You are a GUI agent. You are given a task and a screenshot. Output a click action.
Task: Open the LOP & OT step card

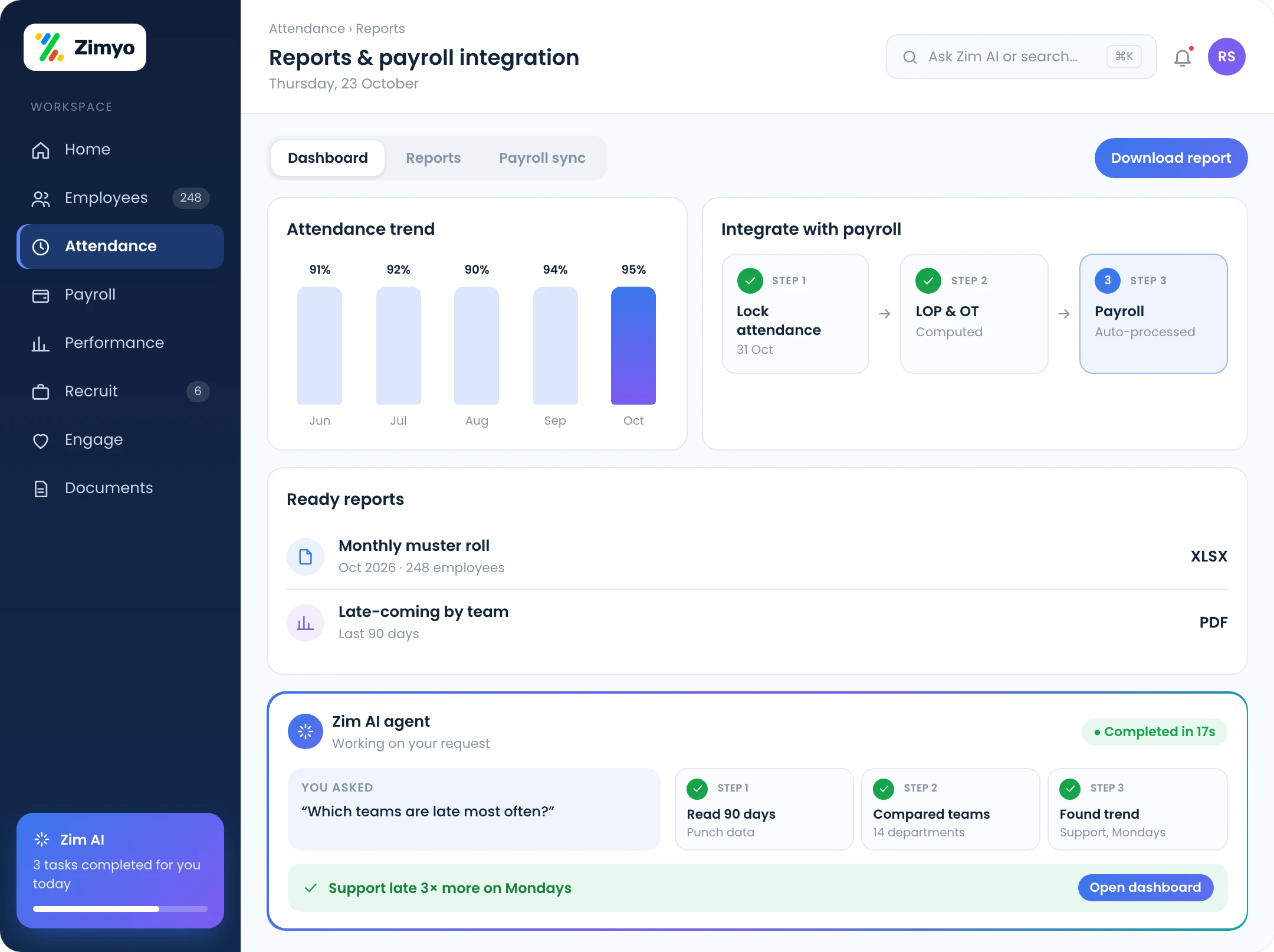974,314
